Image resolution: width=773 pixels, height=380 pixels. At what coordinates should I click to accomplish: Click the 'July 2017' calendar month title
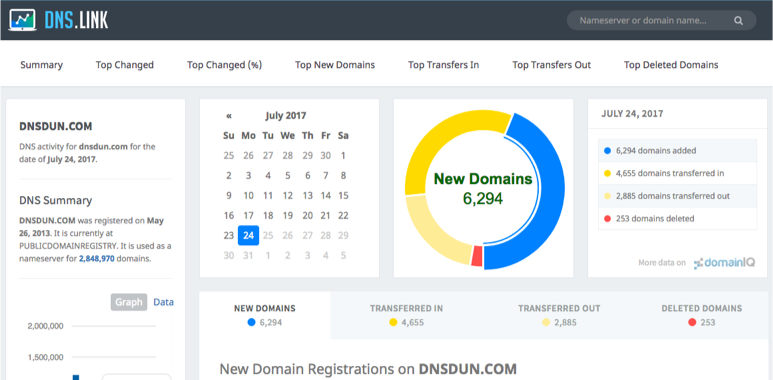point(285,116)
